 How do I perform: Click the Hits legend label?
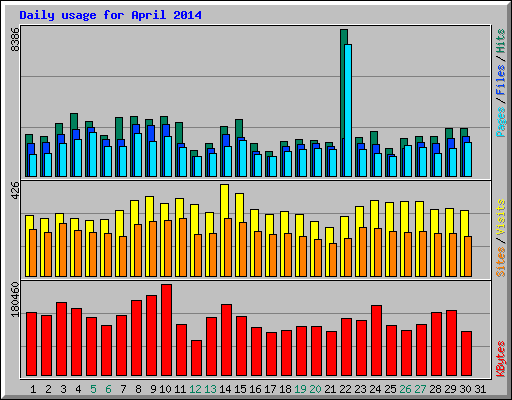point(500,41)
